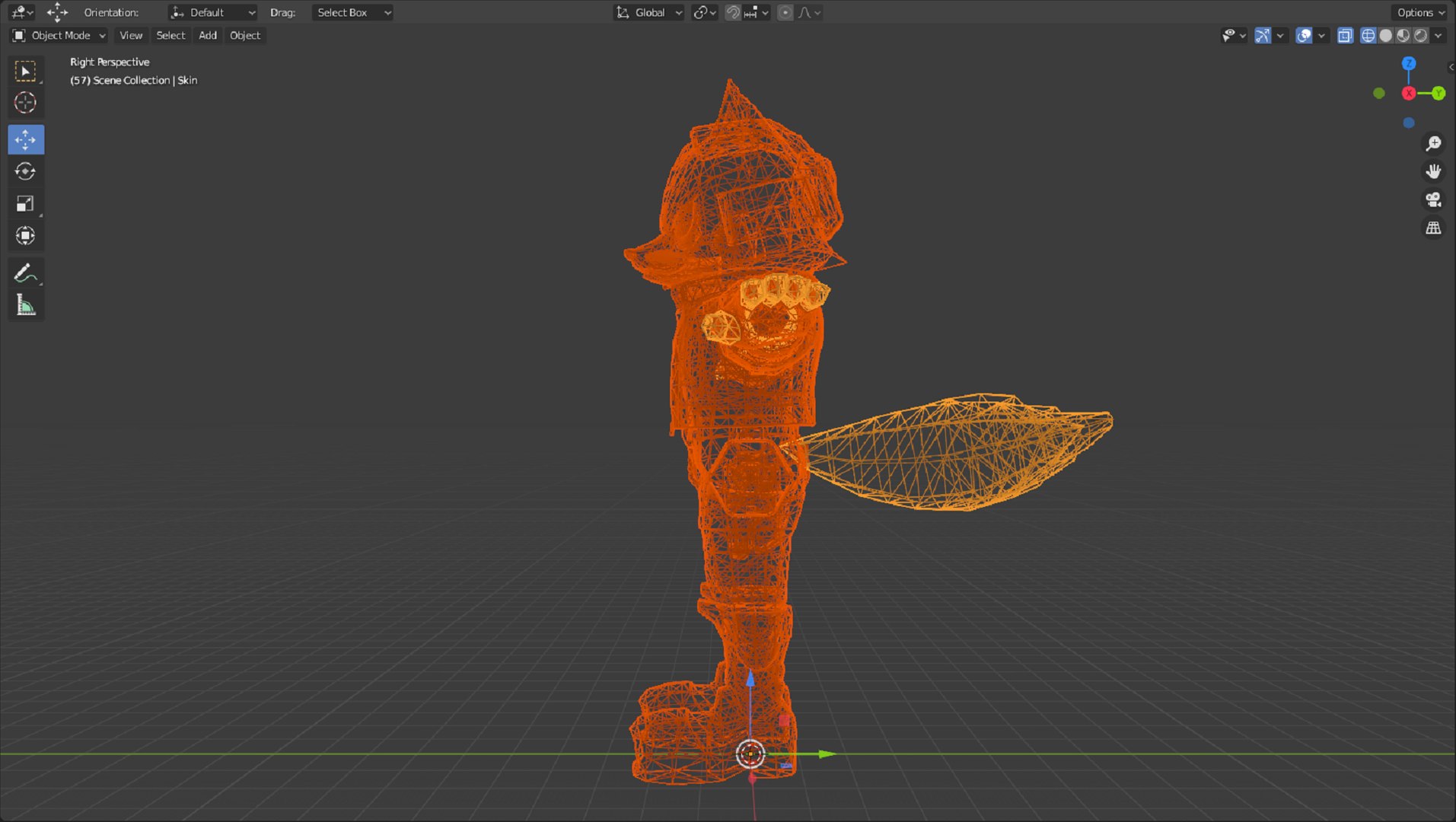The image size is (1456, 822).
Task: Click the Z axis on navigation gizmo
Action: pyautogui.click(x=1409, y=63)
